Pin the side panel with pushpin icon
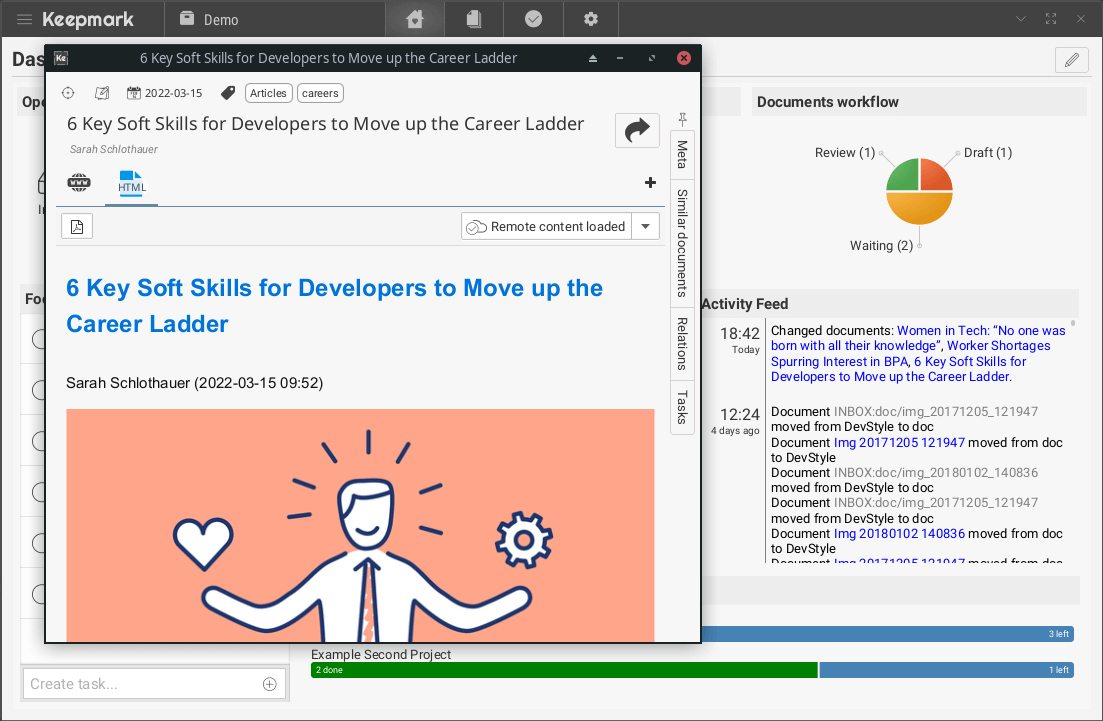 tap(683, 119)
